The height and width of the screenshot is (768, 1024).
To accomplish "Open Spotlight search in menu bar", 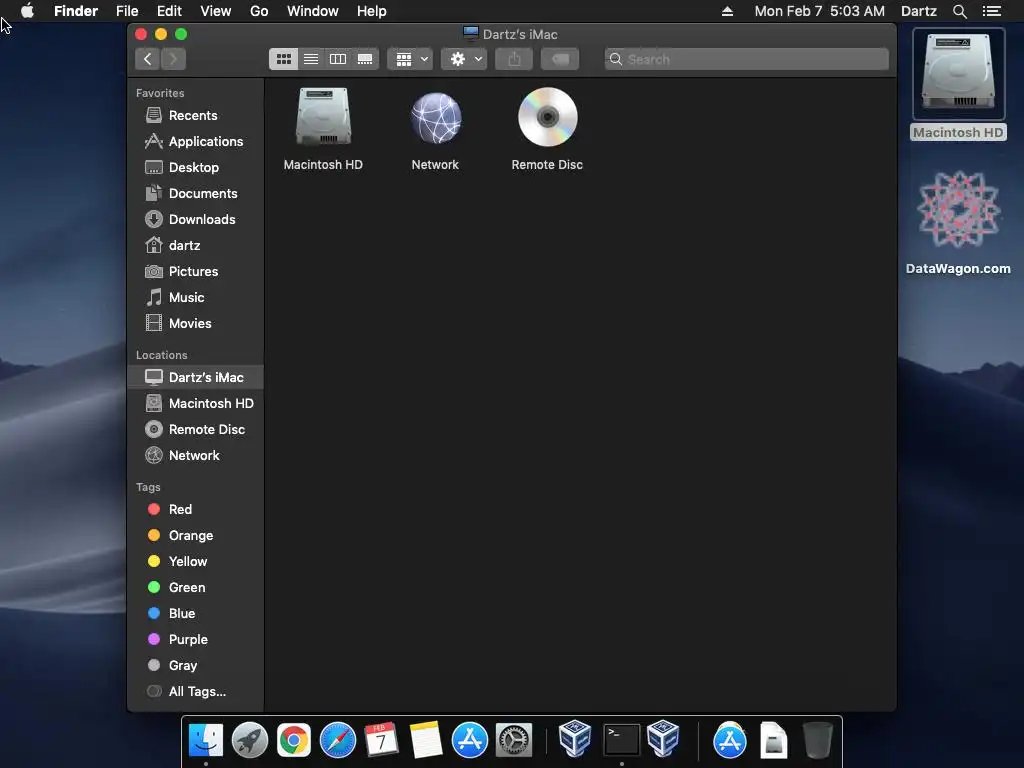I will pyautogui.click(x=959, y=11).
